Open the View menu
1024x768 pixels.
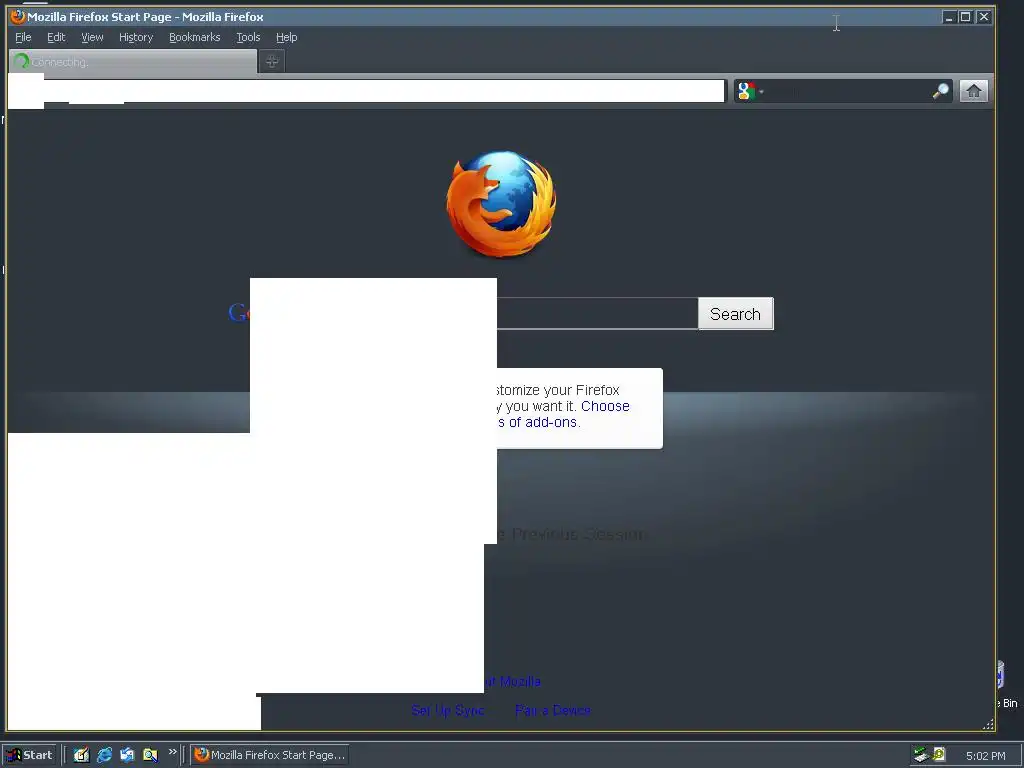click(92, 37)
